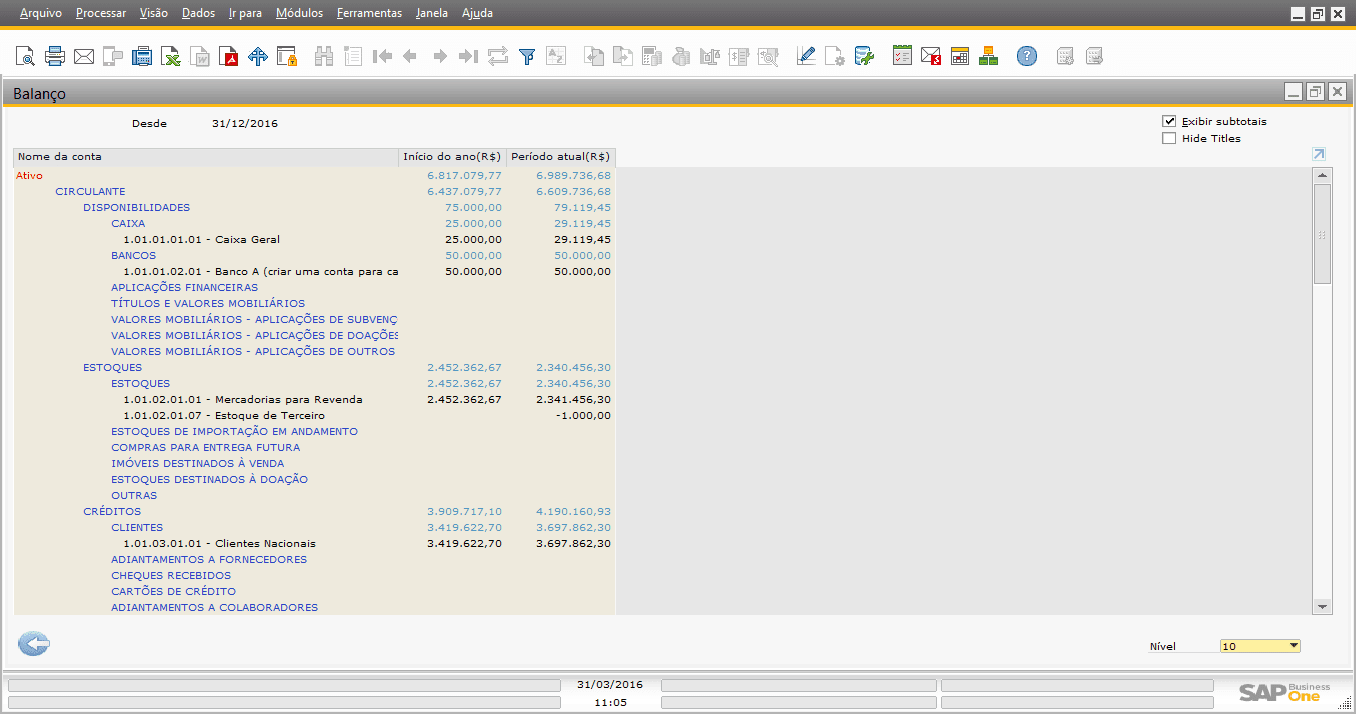
Task: Open the Módulos menu
Action: [x=299, y=13]
